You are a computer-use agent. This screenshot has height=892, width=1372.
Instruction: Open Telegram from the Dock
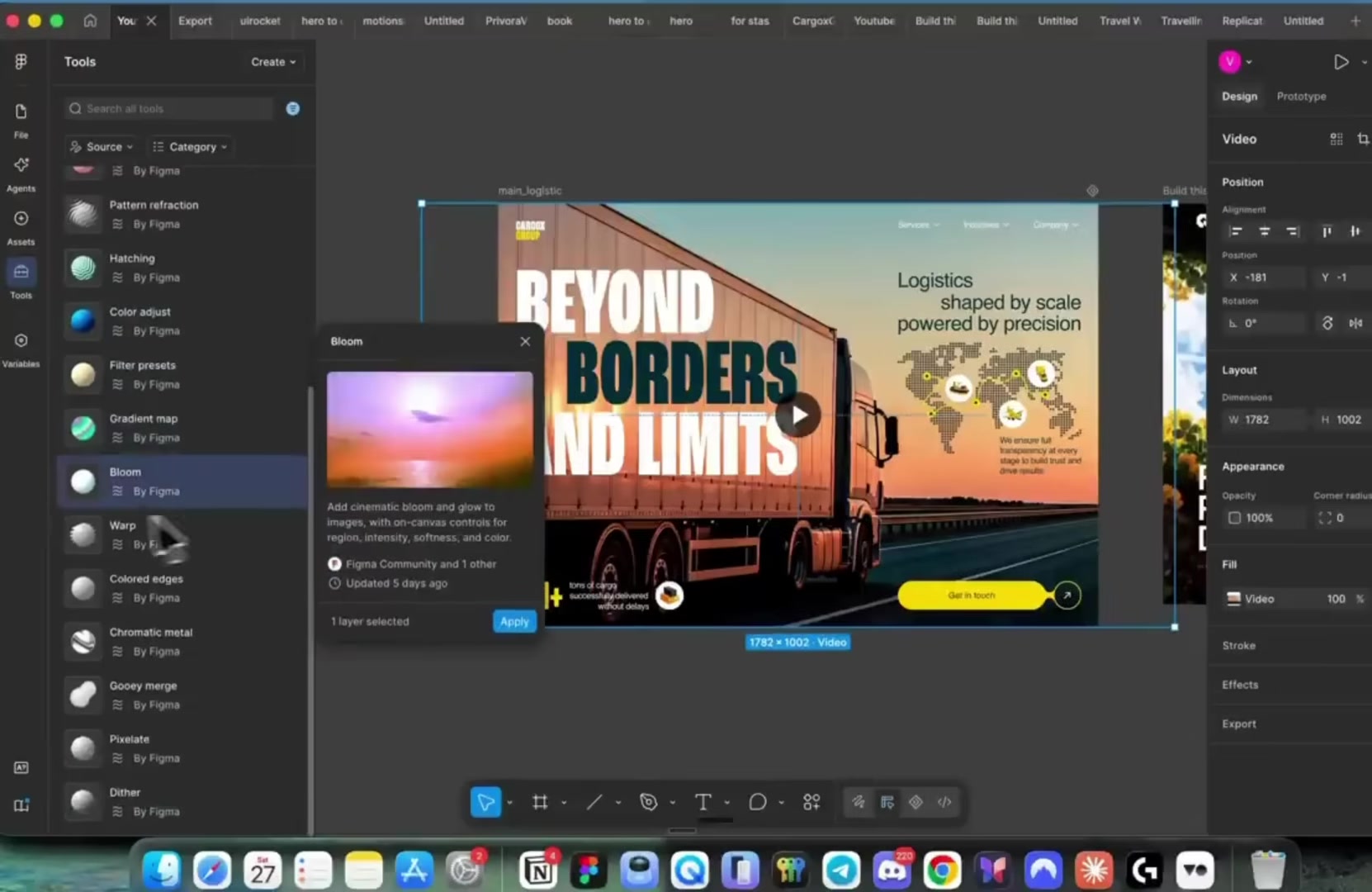[841, 870]
